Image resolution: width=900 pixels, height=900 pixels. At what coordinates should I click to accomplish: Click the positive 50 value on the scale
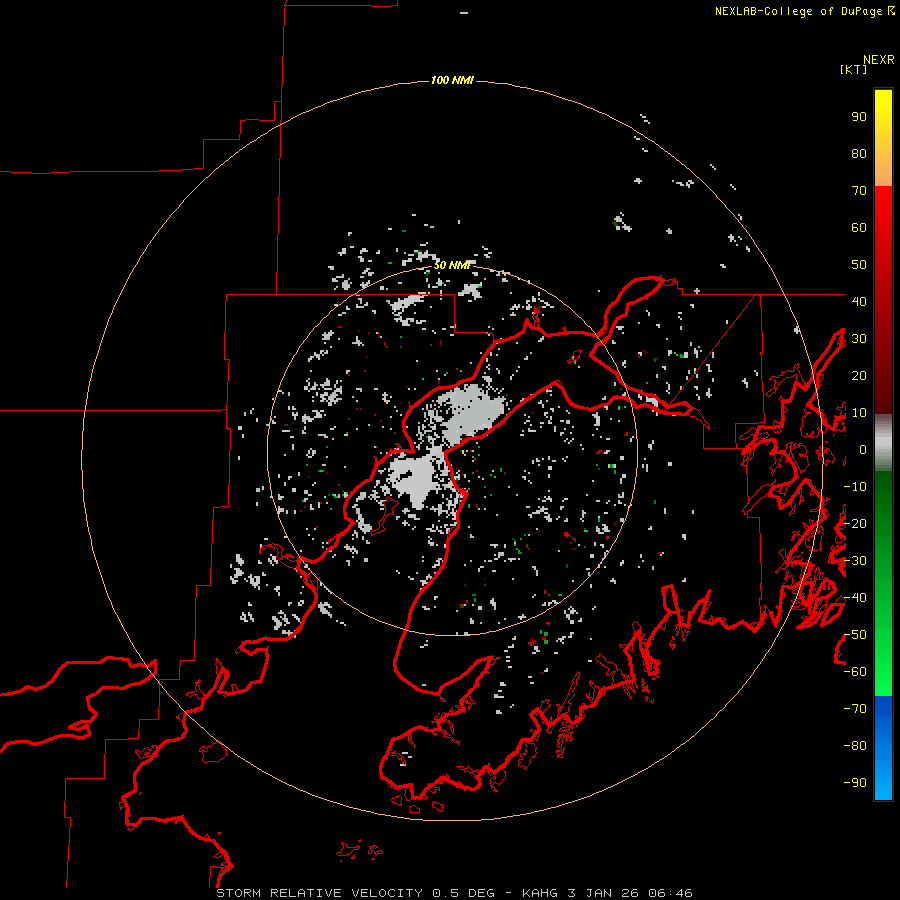coord(859,265)
